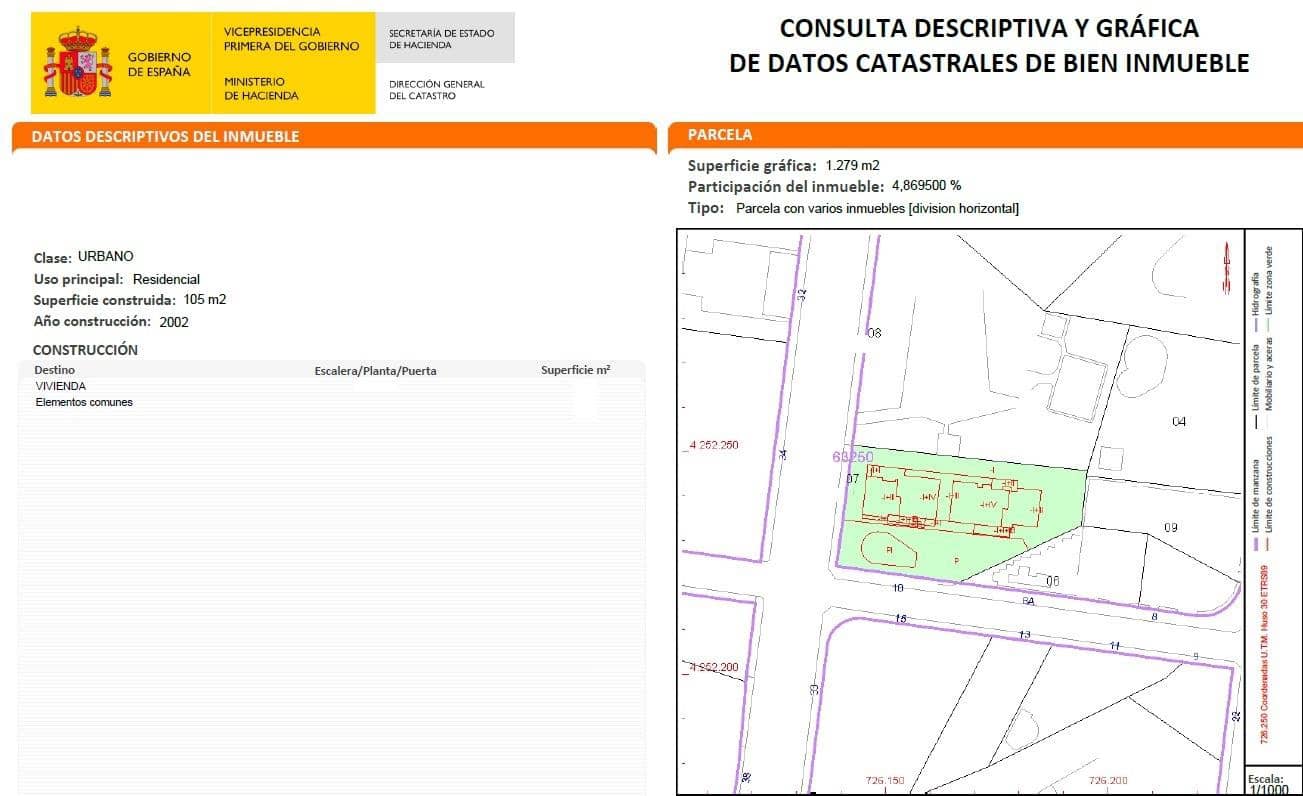The height and width of the screenshot is (796, 1303).
Task: Switch to the SECRETARÍA DE ESTADO DE HACIENDA label
Action: coord(442,37)
